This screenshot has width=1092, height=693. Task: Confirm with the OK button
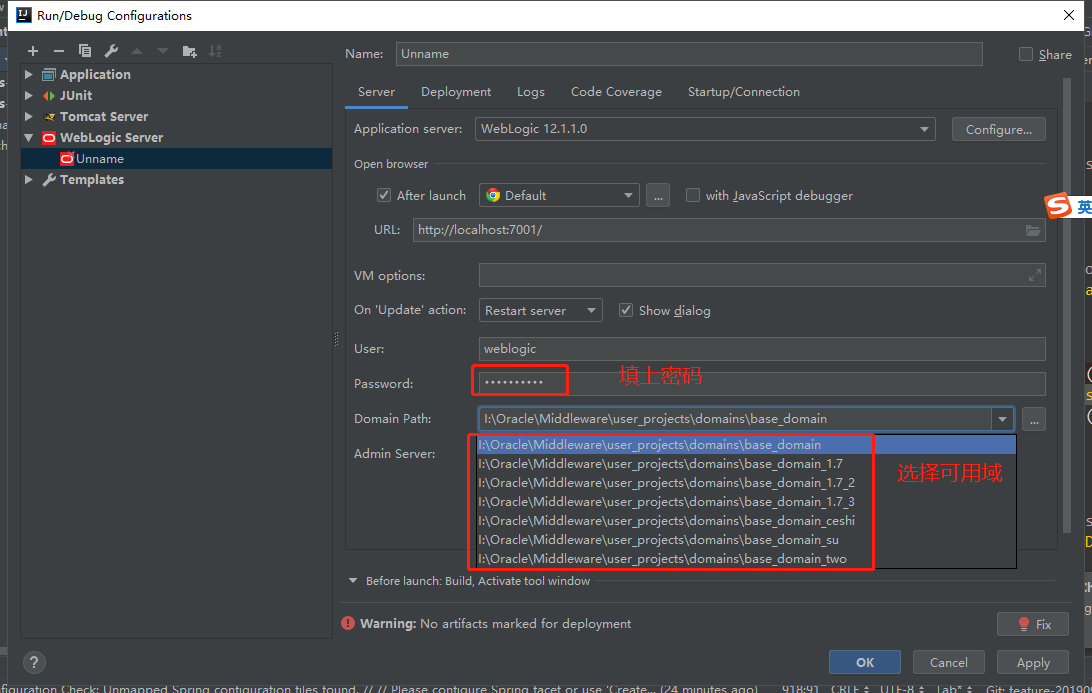point(865,662)
